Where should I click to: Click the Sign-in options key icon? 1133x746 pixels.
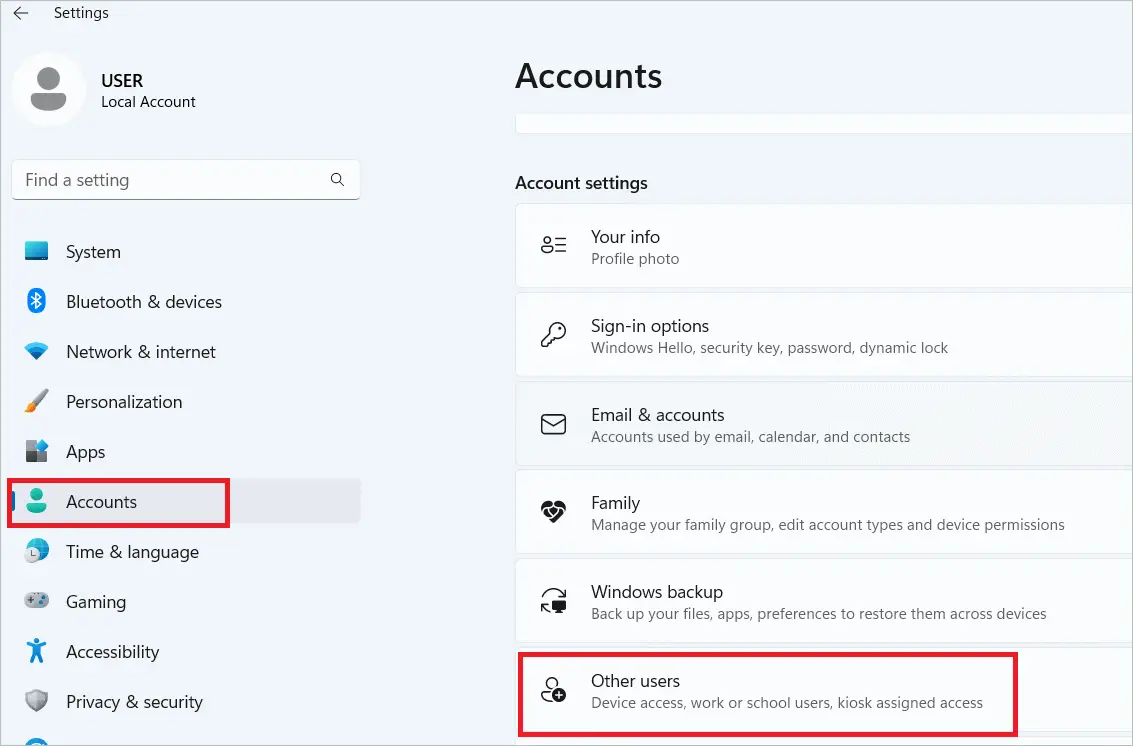[x=553, y=335]
